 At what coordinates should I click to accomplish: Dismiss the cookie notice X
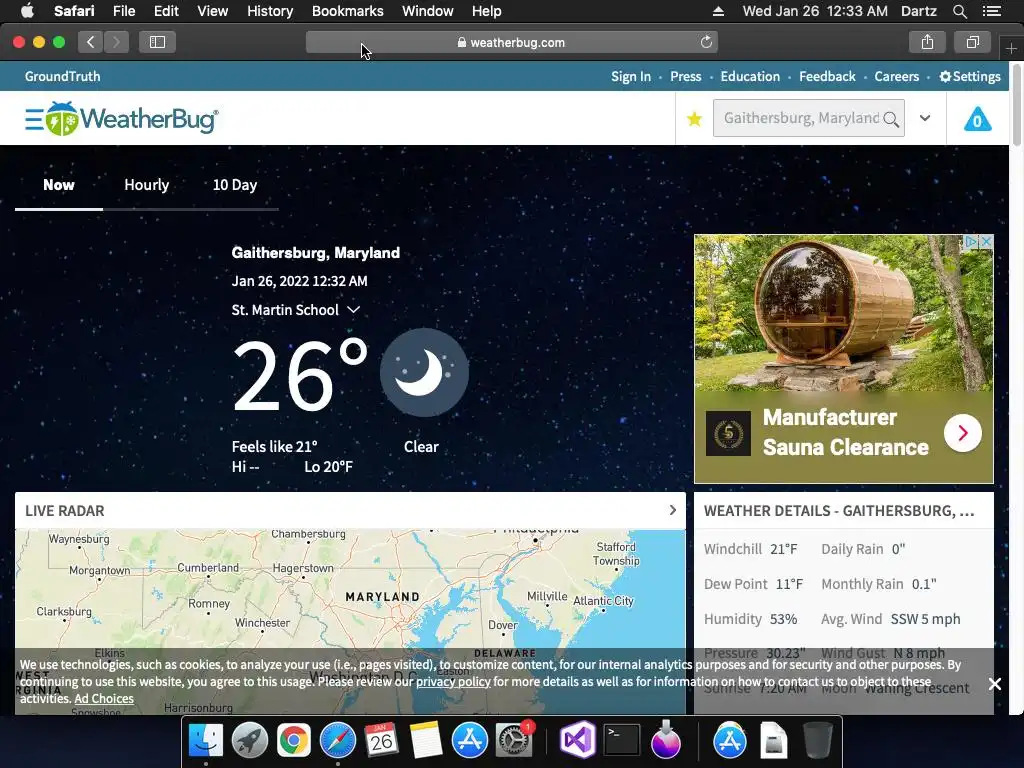coord(995,684)
